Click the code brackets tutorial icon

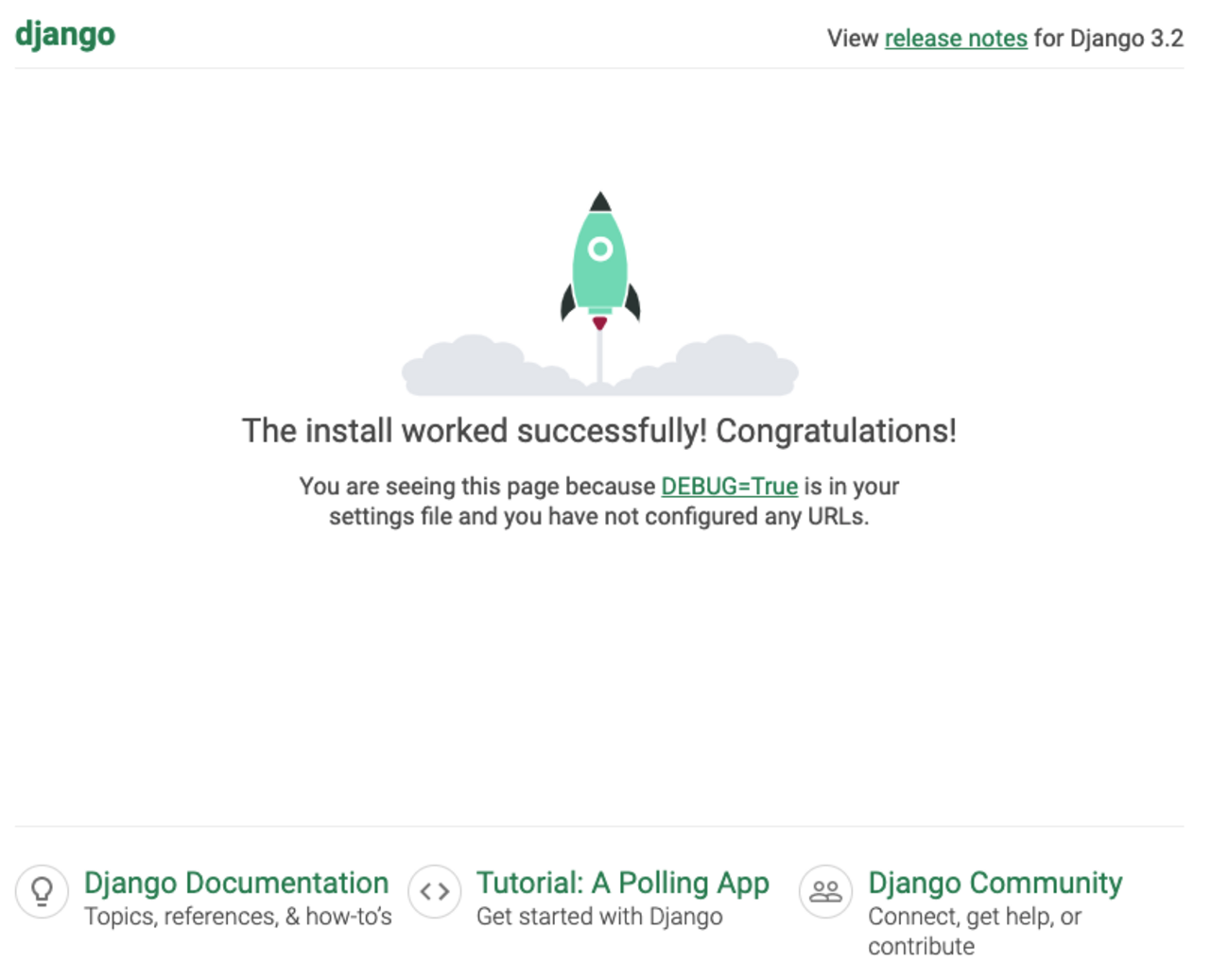pyautogui.click(x=435, y=891)
